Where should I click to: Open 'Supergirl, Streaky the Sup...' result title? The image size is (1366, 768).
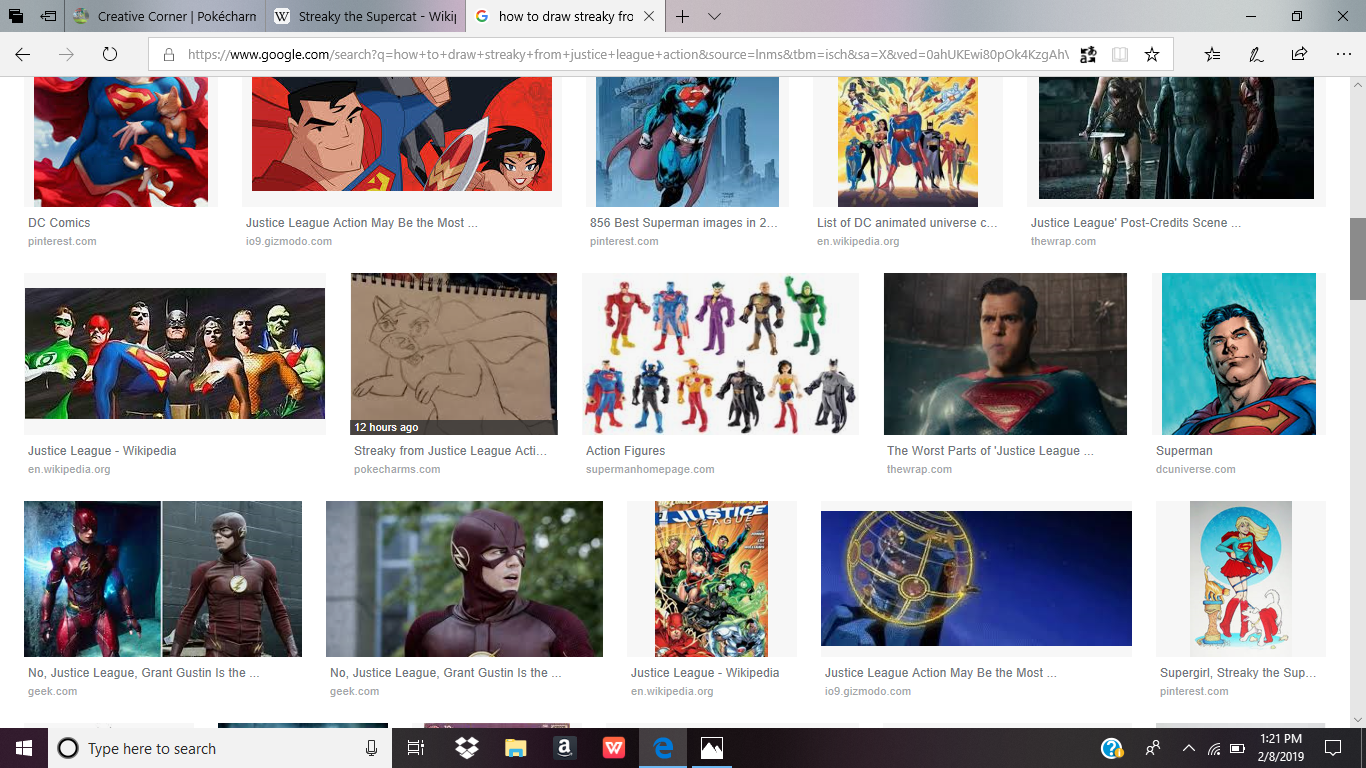[x=1238, y=673]
